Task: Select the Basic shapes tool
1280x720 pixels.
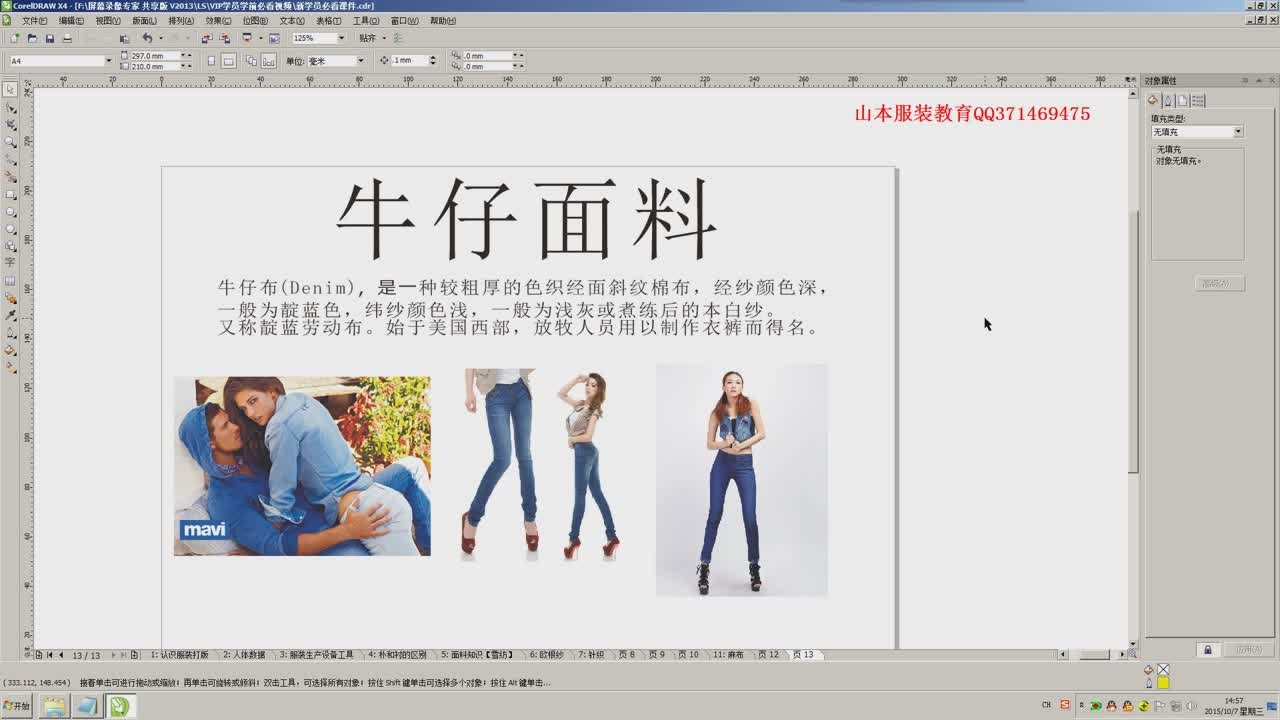Action: [11, 247]
